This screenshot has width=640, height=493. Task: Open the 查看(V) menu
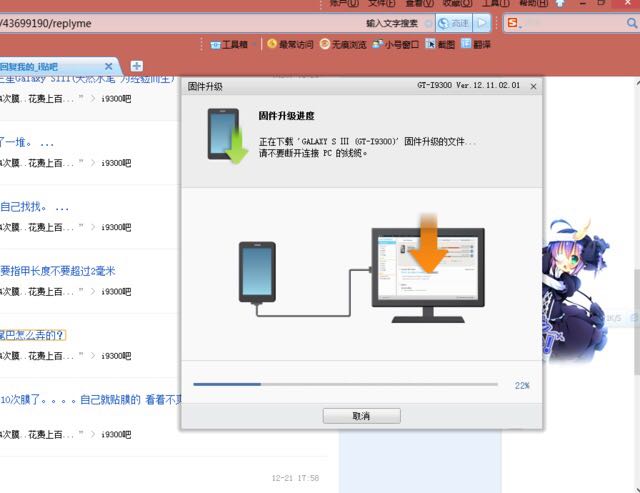click(x=420, y=3)
